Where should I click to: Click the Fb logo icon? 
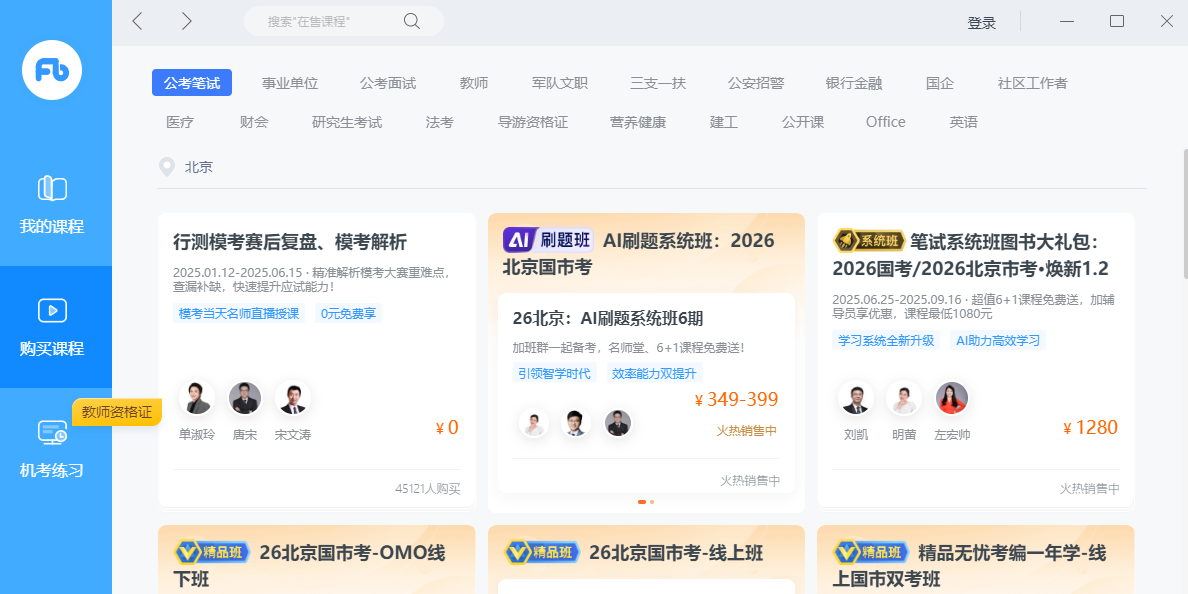(52, 70)
